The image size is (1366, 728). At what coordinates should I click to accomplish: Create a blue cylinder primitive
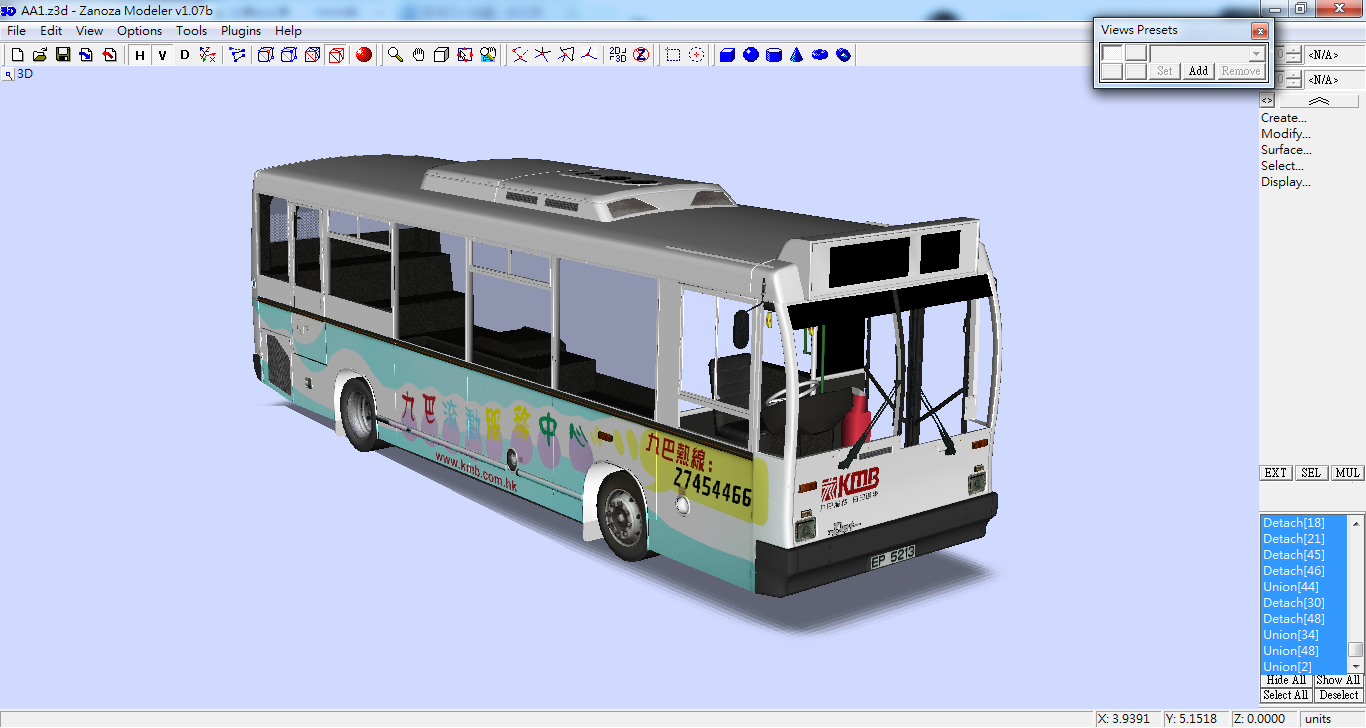(x=774, y=55)
